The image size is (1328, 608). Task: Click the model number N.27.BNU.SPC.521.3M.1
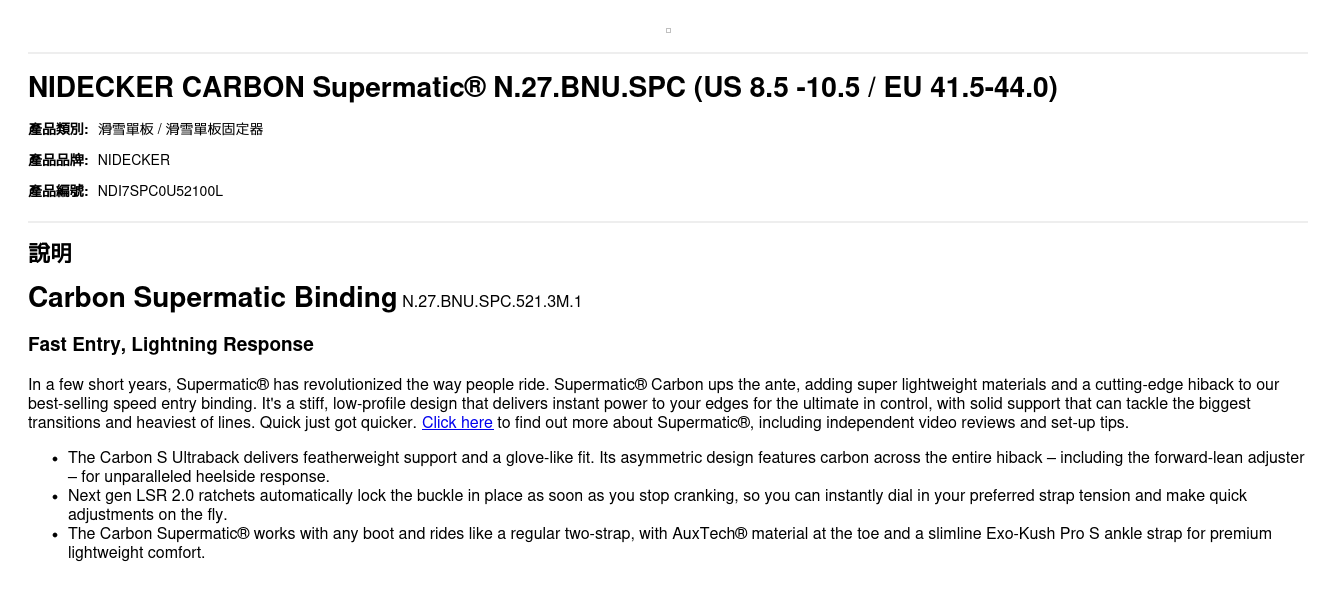pos(491,302)
